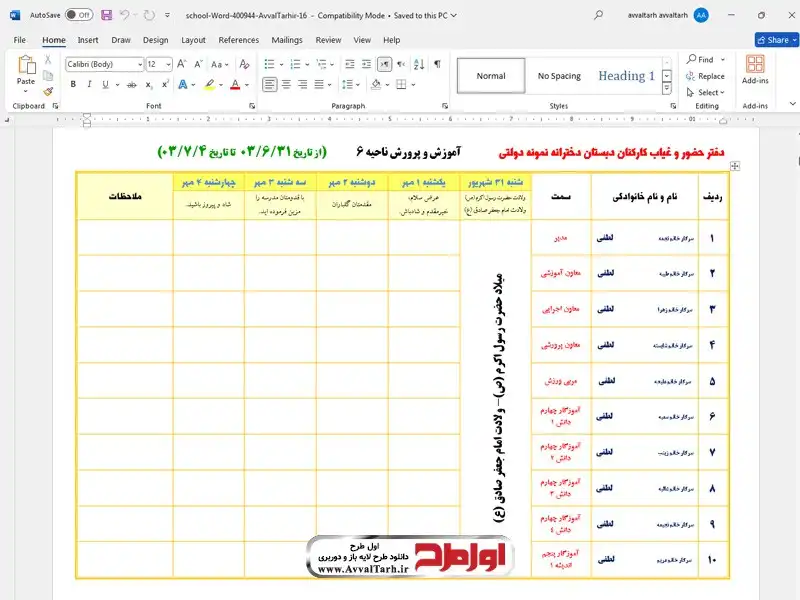Click the first-line indent marker on the ruler
This screenshot has height=600, width=800.
coord(87,116)
